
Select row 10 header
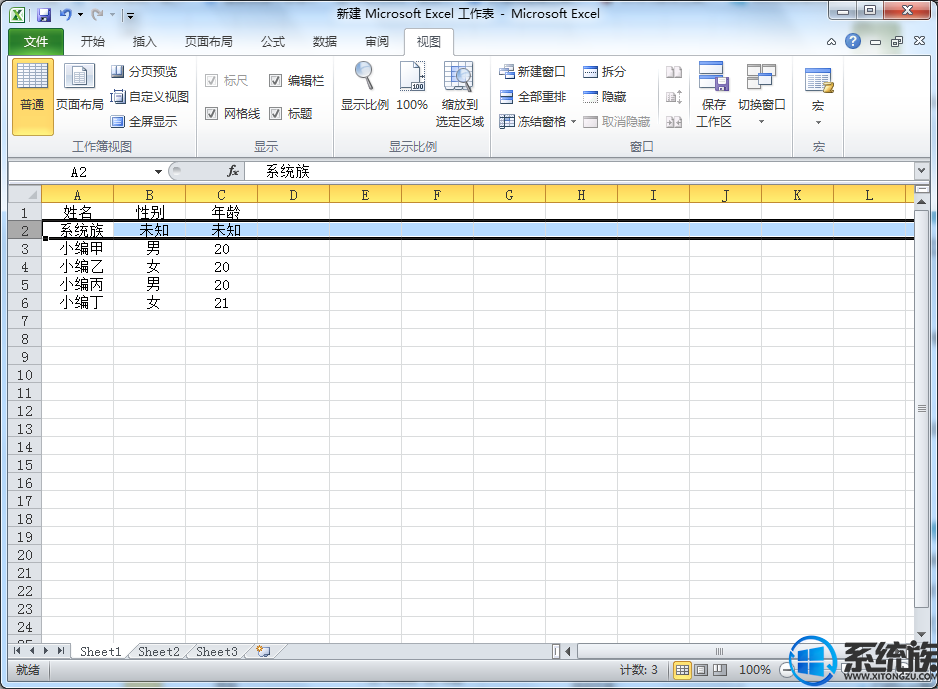point(25,375)
